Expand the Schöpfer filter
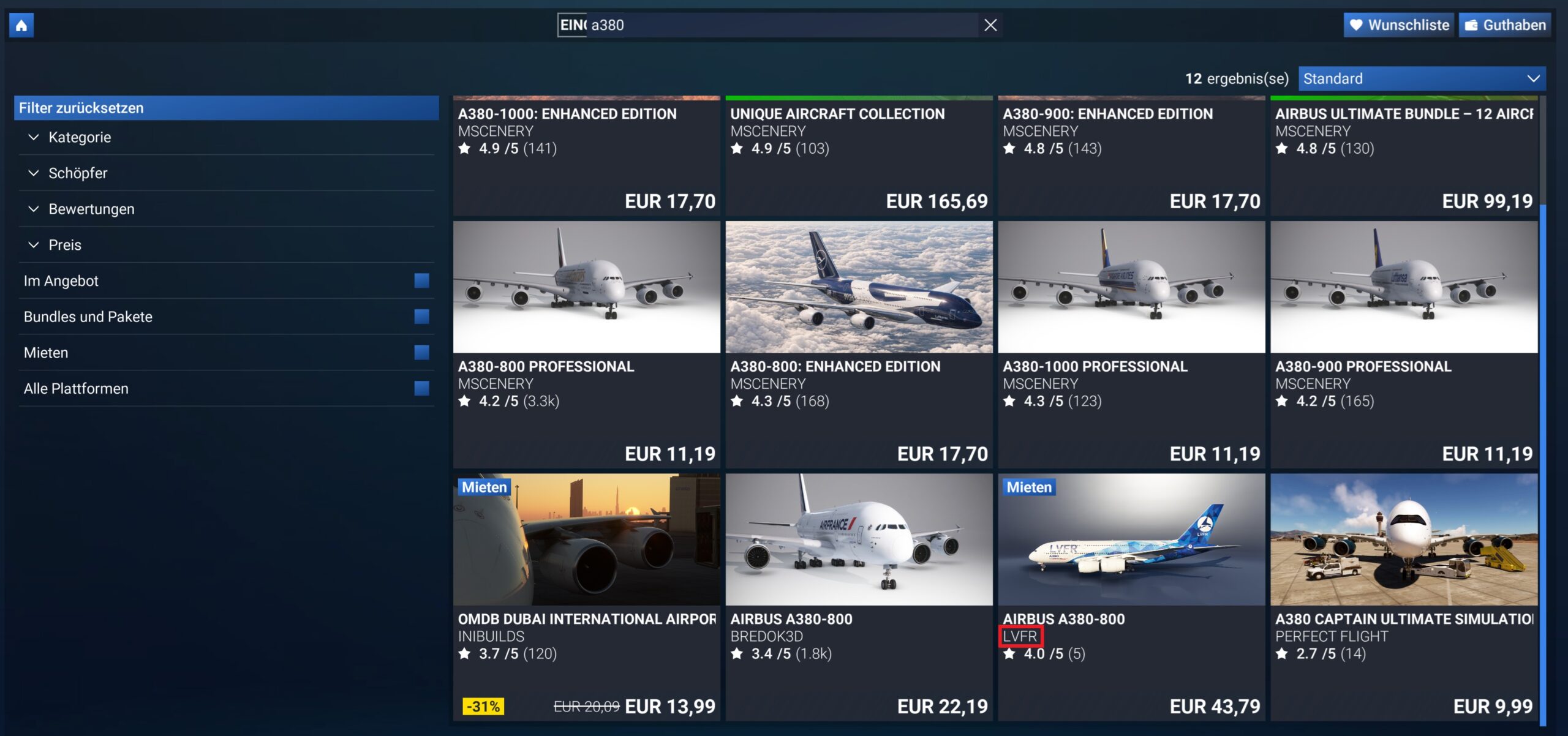Screen dimensions: 1568x736 pos(227,173)
